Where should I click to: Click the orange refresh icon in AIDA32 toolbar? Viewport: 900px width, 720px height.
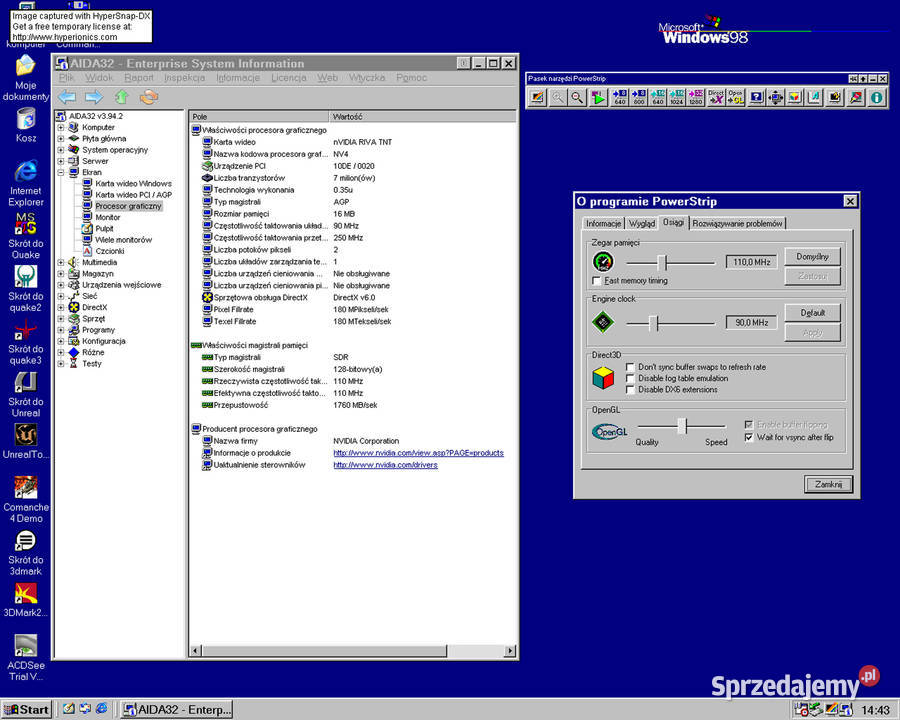point(149,97)
